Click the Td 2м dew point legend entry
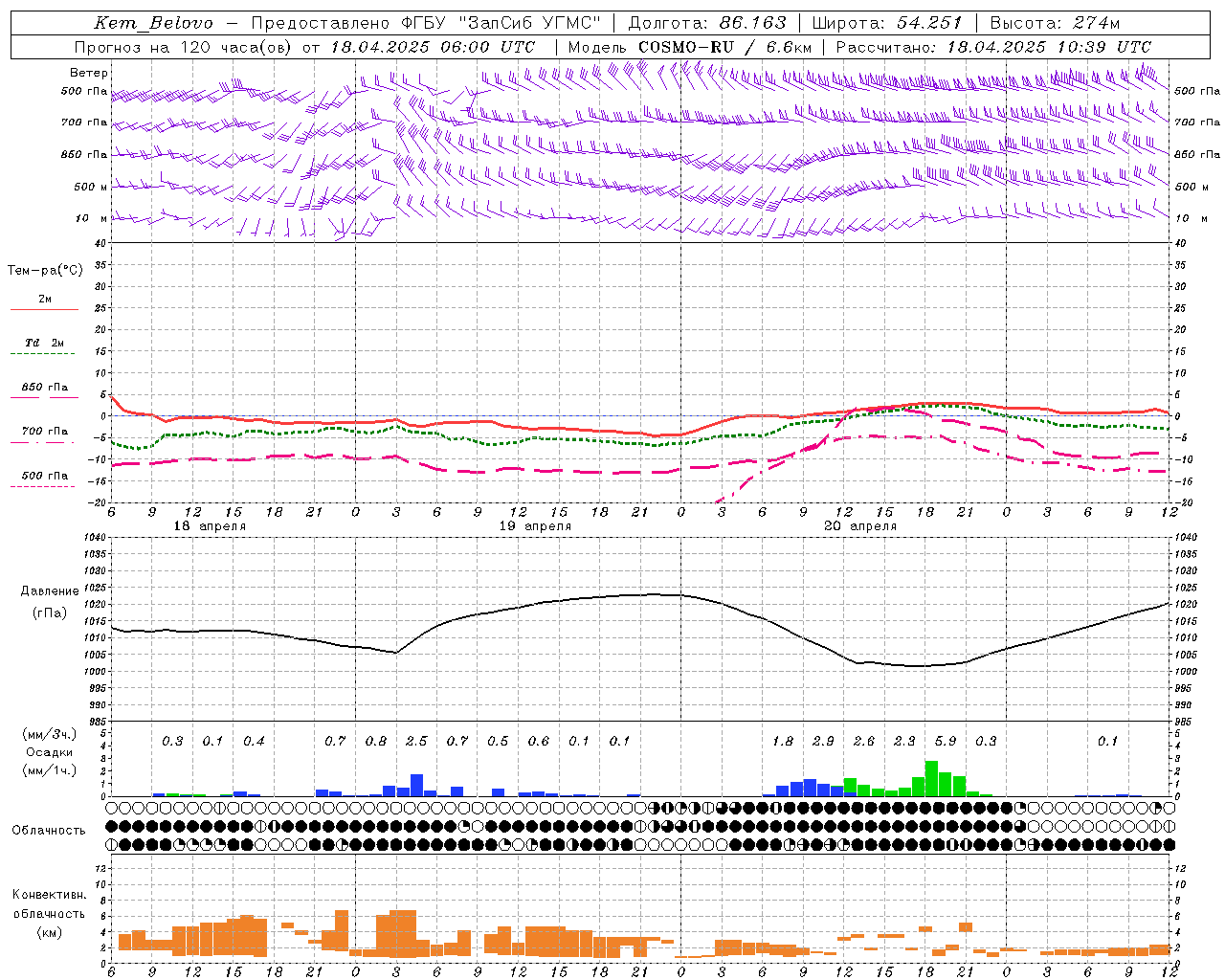1225x980 pixels. pyautogui.click(x=44, y=343)
